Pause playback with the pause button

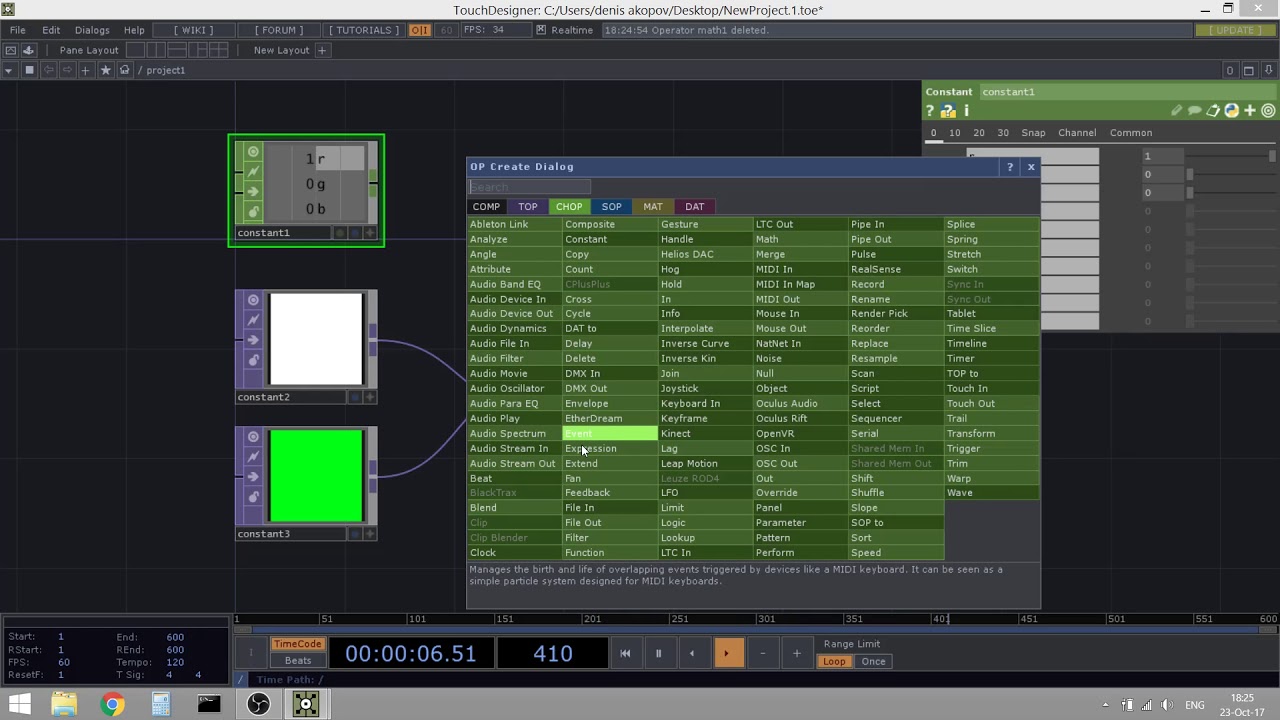(x=658, y=654)
